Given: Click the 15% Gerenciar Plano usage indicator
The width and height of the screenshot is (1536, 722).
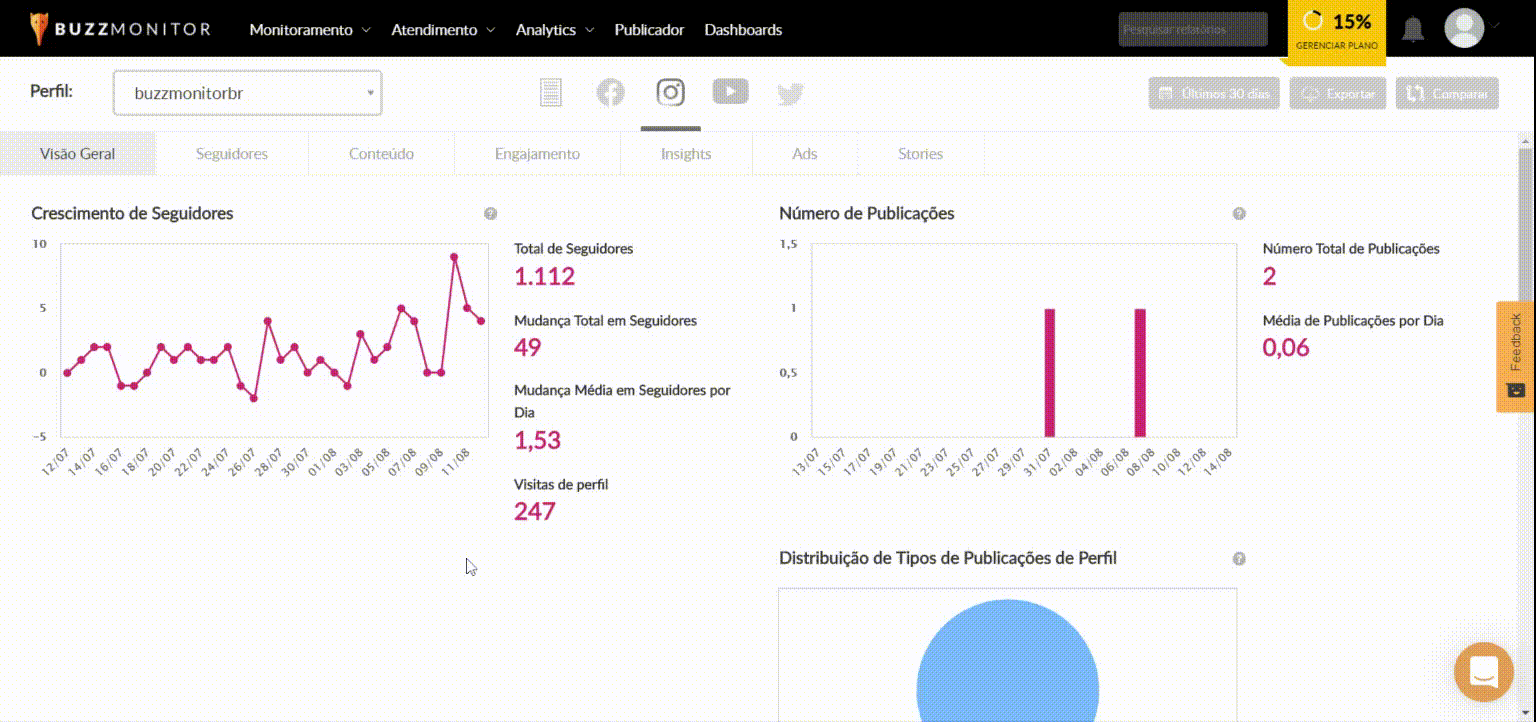Looking at the screenshot, I should click(1336, 31).
